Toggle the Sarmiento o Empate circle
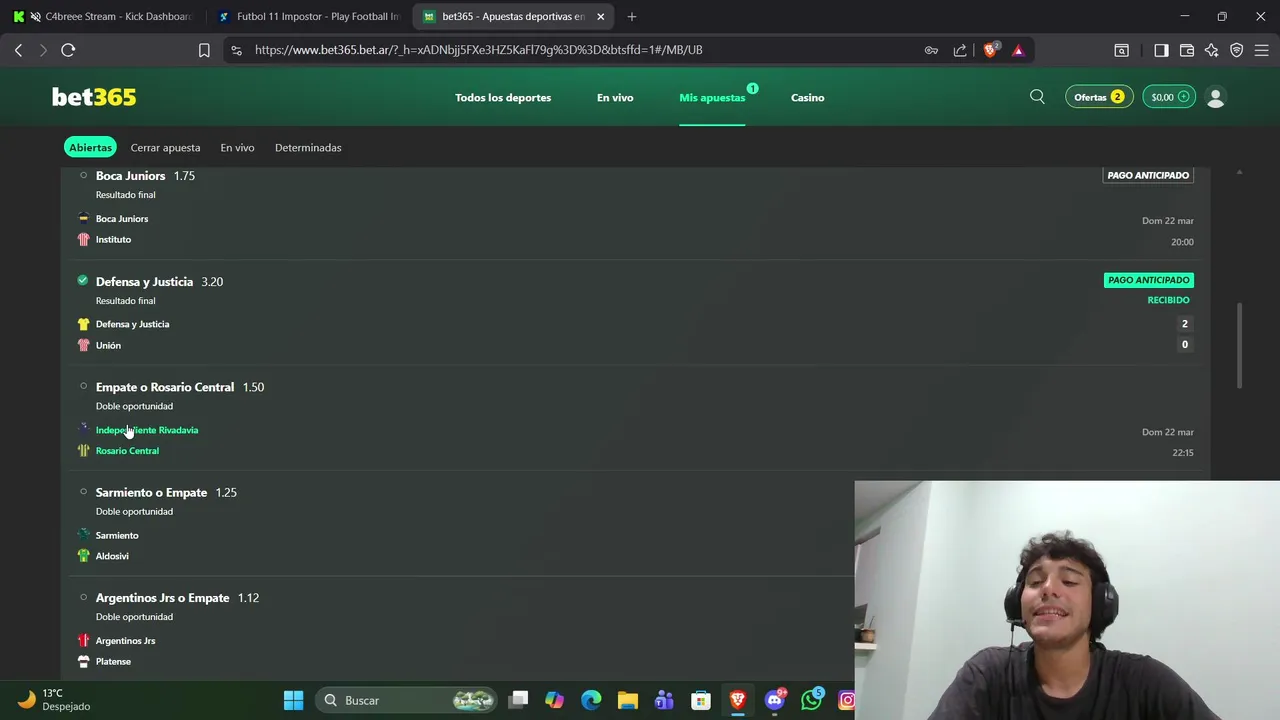1280x720 pixels. click(83, 492)
